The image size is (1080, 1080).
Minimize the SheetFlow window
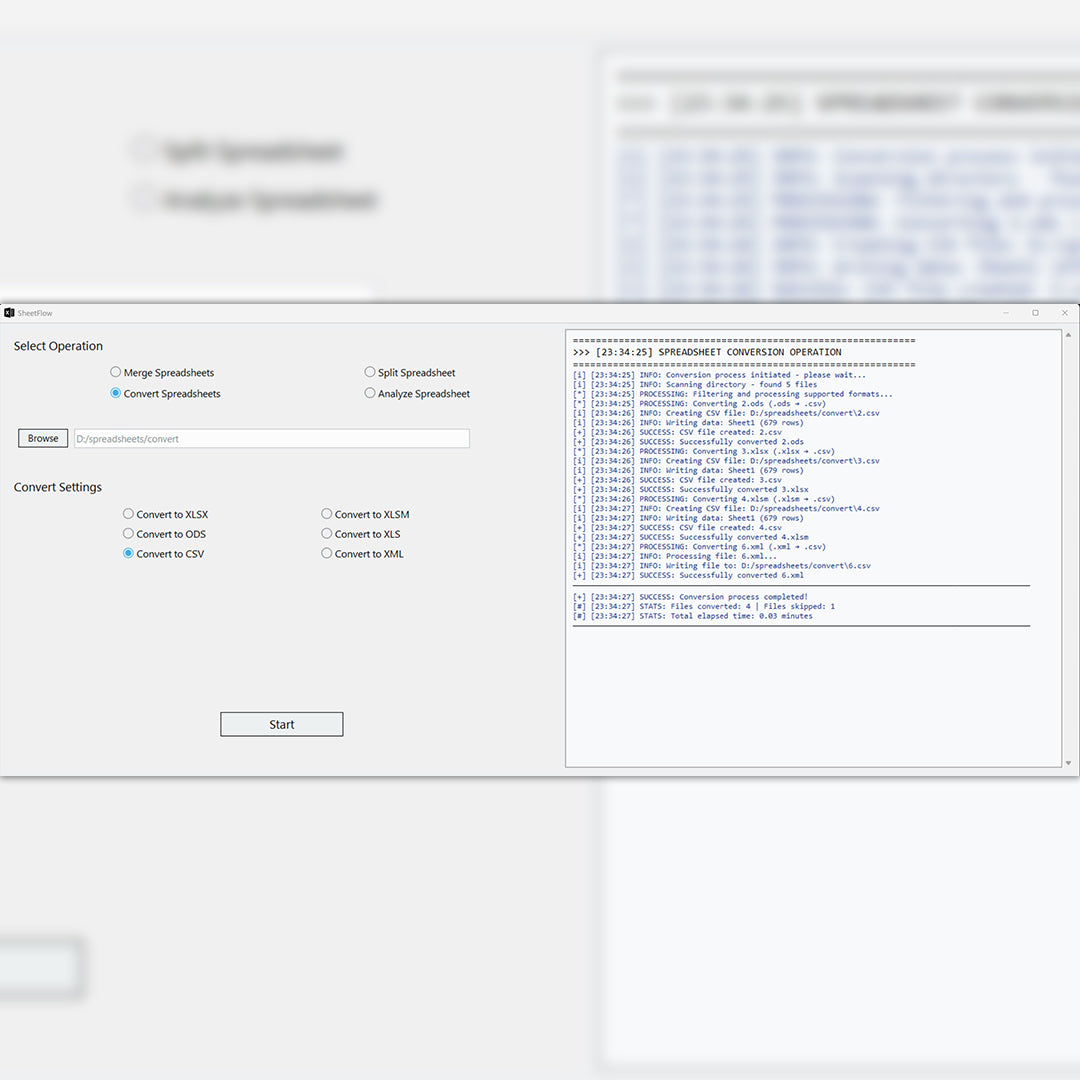click(1006, 313)
